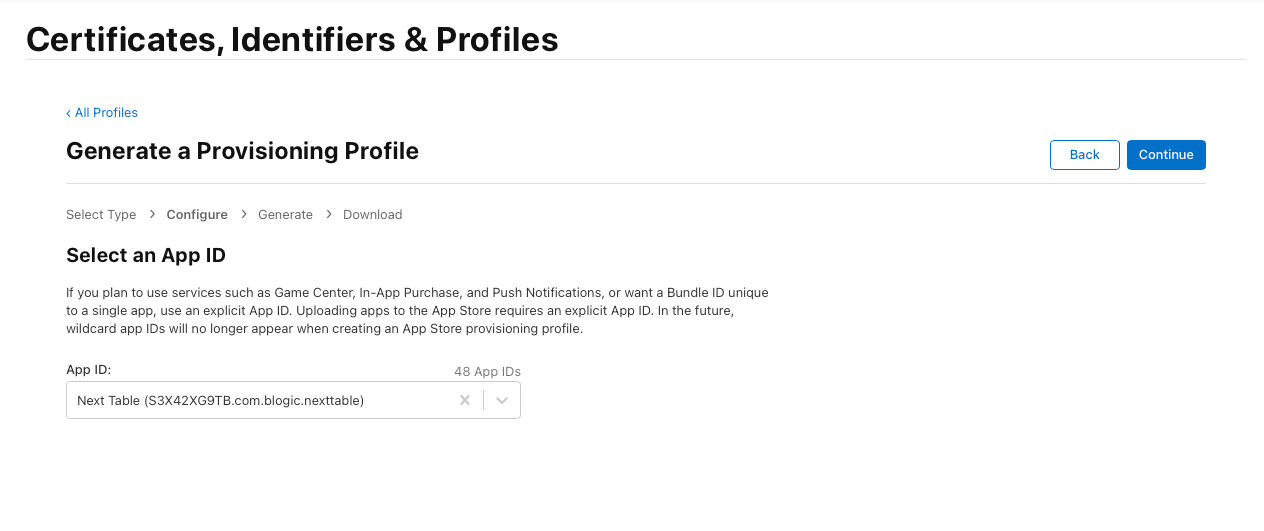Select the Generate breadcrumb step
Screen dimensions: 1264x531
click(285, 214)
